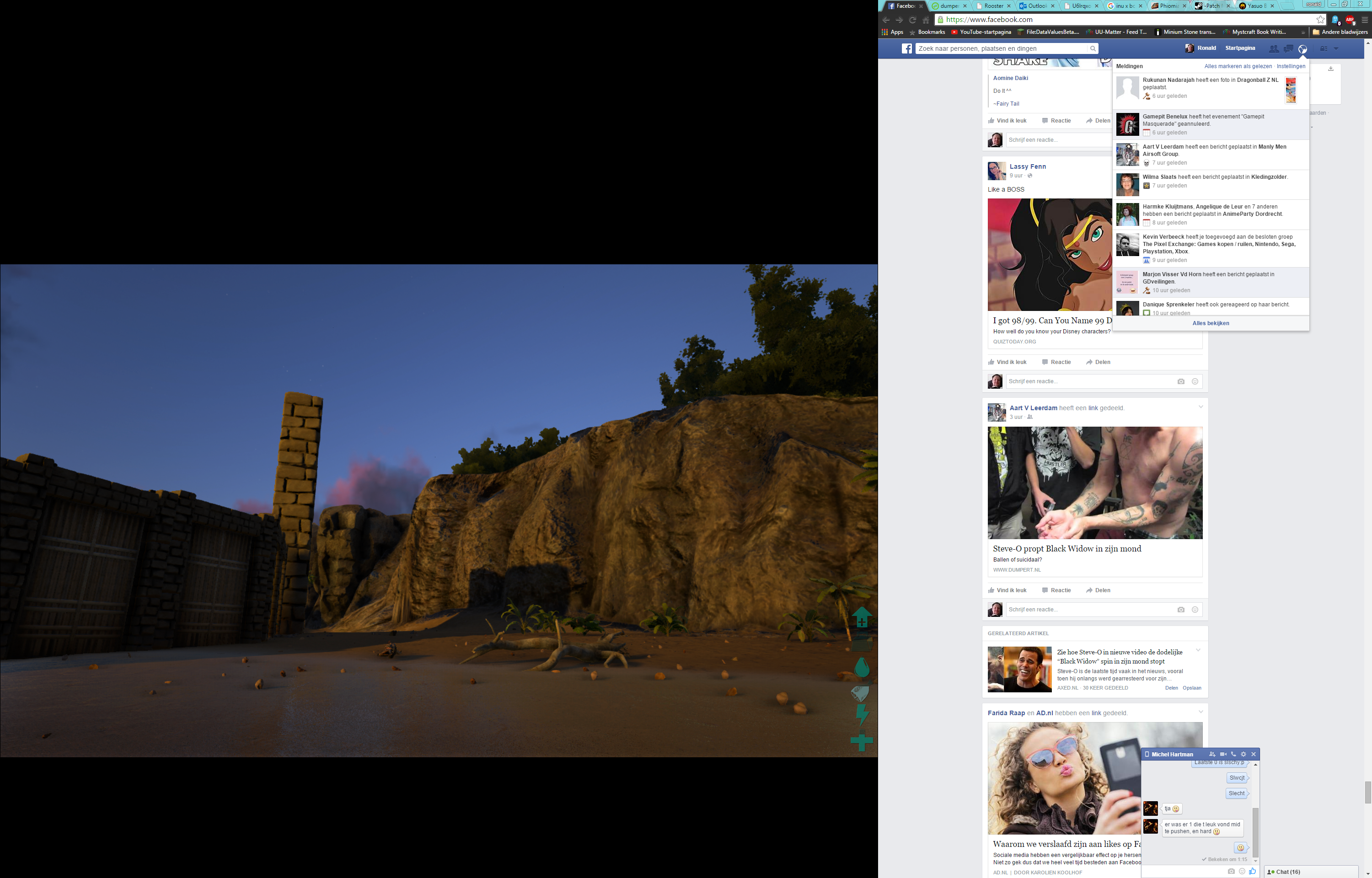Image resolution: width=1372 pixels, height=878 pixels.
Task: Like the Lassy Fenn post
Action: point(1007,362)
